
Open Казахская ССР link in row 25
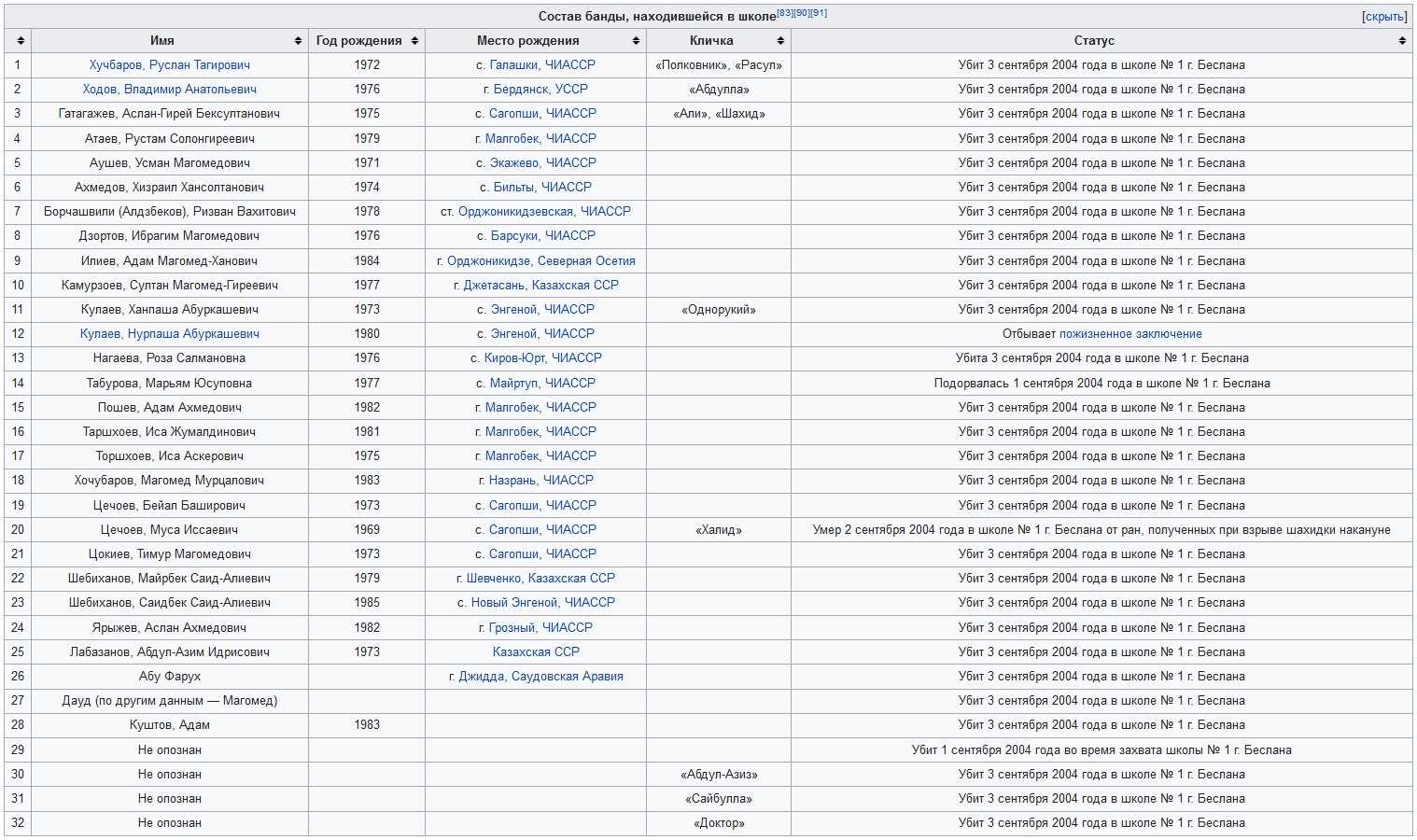(x=536, y=652)
